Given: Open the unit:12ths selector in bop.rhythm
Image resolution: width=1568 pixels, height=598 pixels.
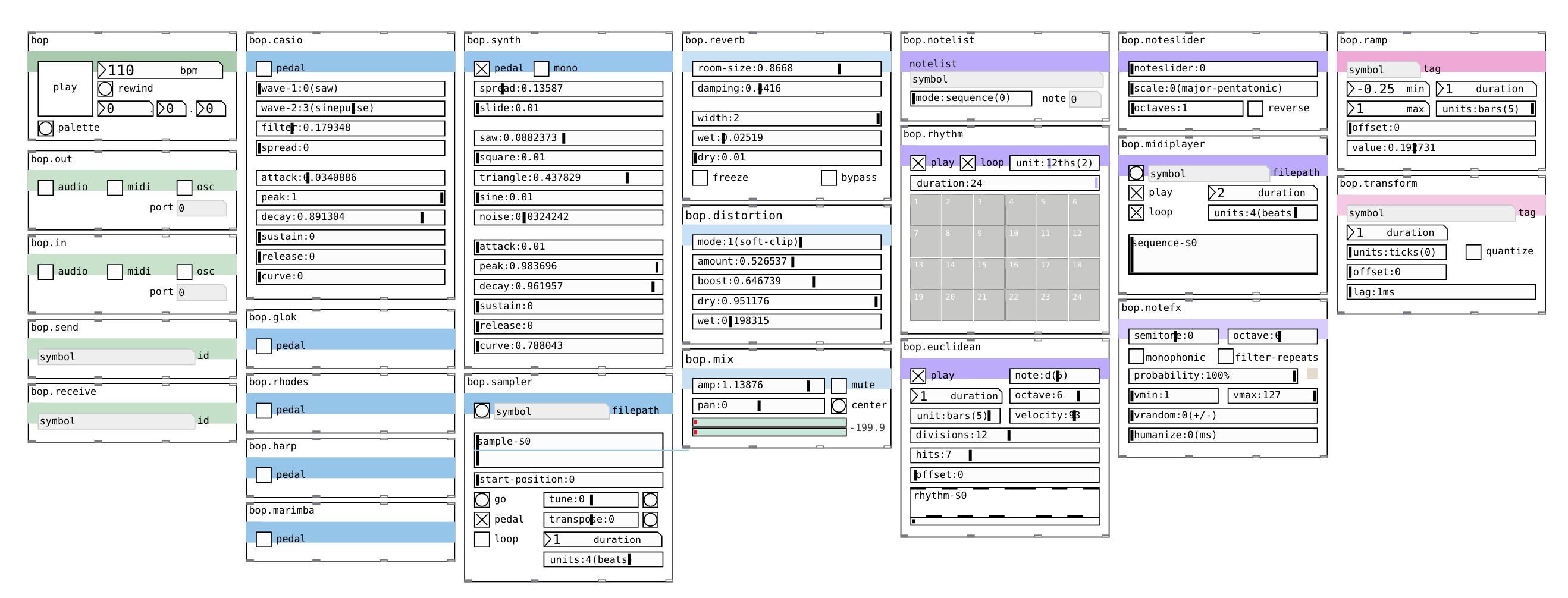Looking at the screenshot, I should coord(1055,162).
